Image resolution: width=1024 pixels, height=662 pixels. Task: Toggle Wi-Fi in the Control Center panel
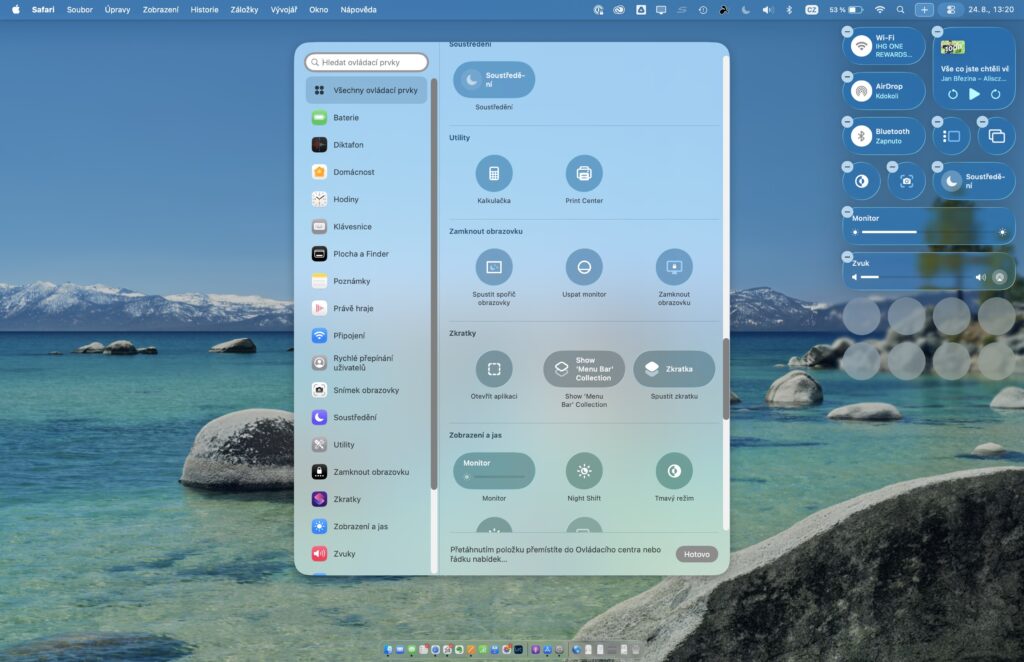[861, 46]
